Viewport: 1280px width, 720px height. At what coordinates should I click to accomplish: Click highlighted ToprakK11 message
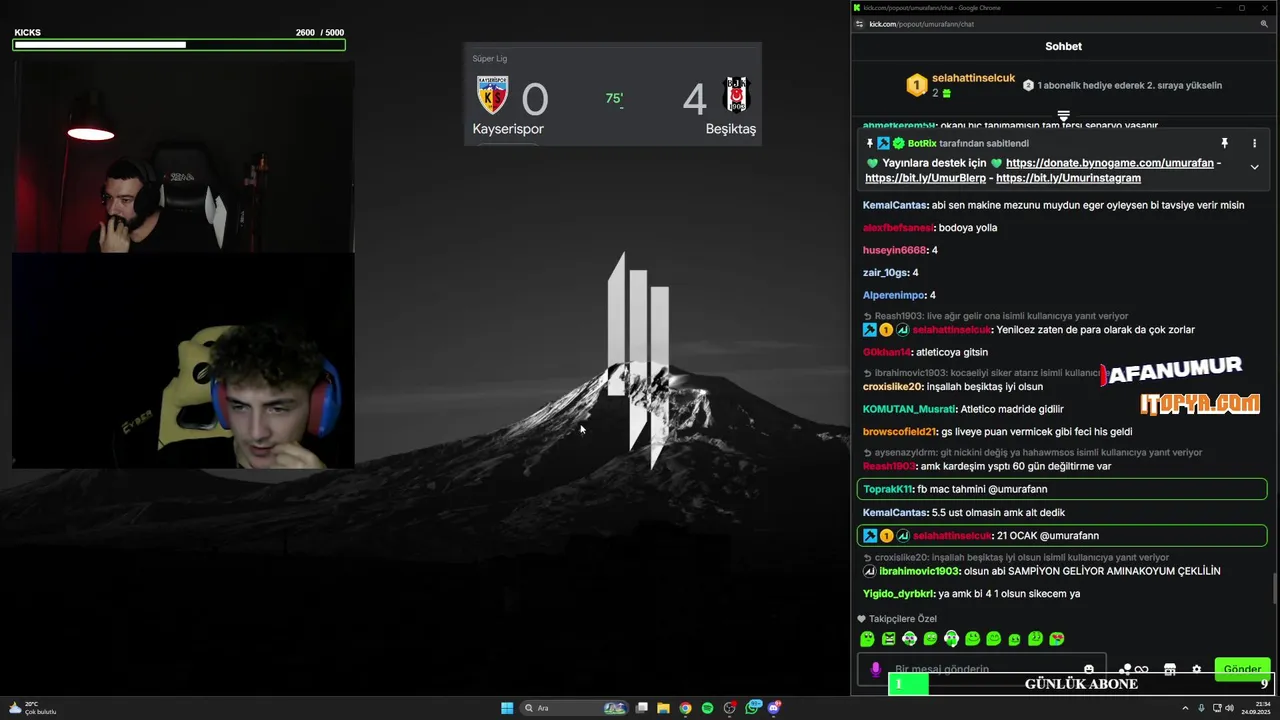[1062, 489]
